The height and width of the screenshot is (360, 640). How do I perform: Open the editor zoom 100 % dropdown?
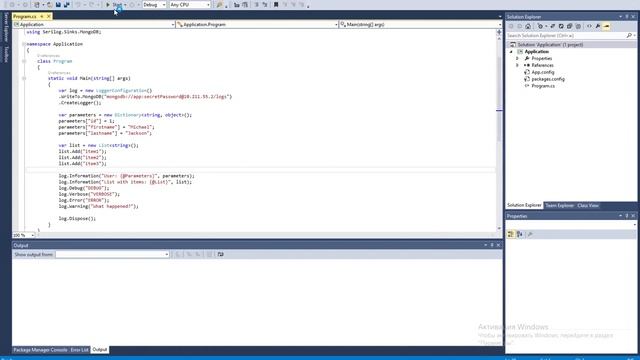(24, 235)
